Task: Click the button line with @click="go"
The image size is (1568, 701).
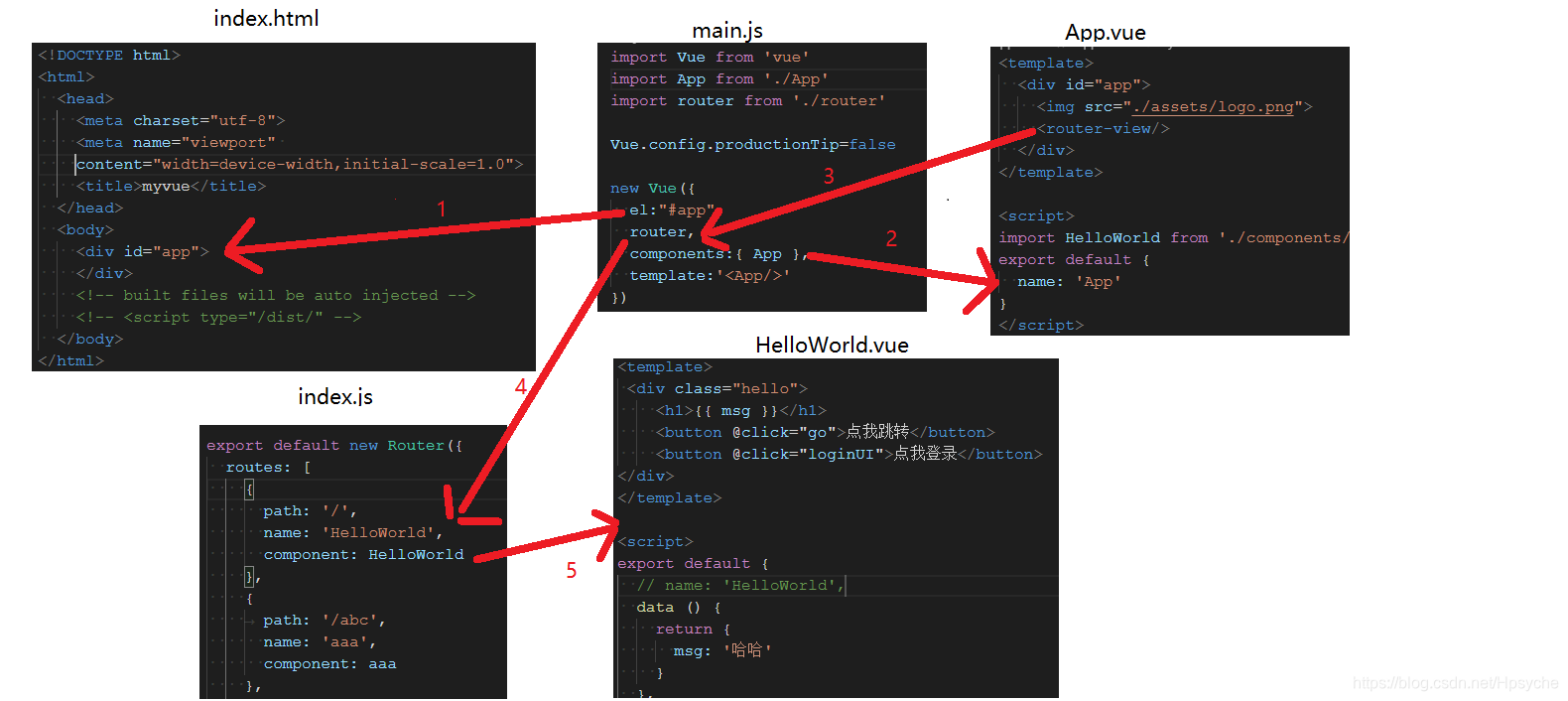Action: [x=826, y=433]
